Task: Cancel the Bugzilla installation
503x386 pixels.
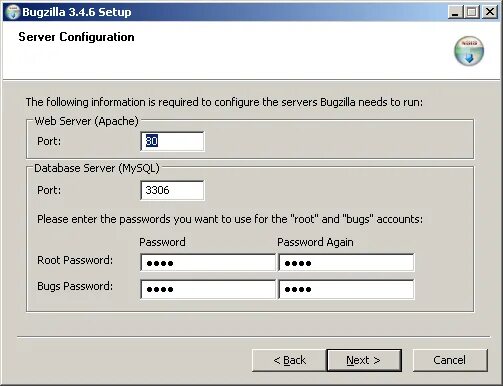Action: pyautogui.click(x=450, y=360)
